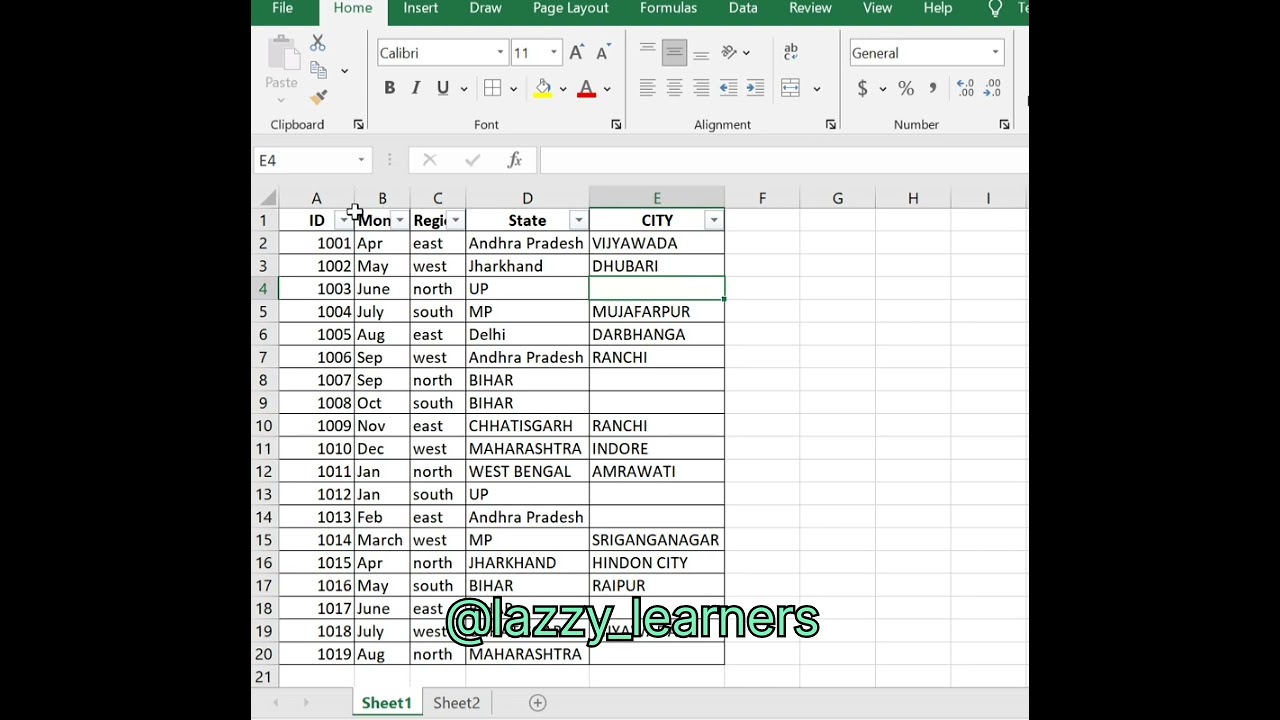The height and width of the screenshot is (720, 1280).
Task: Add a new sheet with plus icon
Action: 537,703
